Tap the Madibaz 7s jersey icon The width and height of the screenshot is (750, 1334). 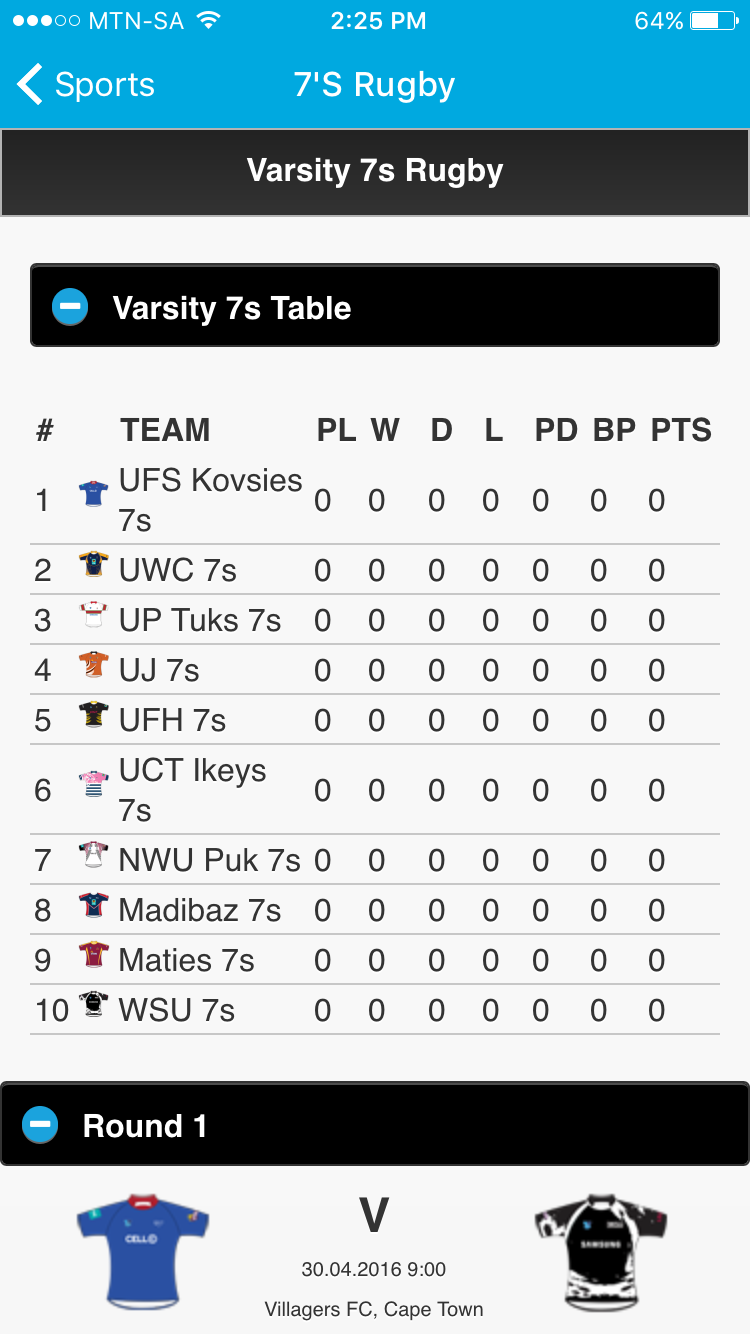coord(93,906)
